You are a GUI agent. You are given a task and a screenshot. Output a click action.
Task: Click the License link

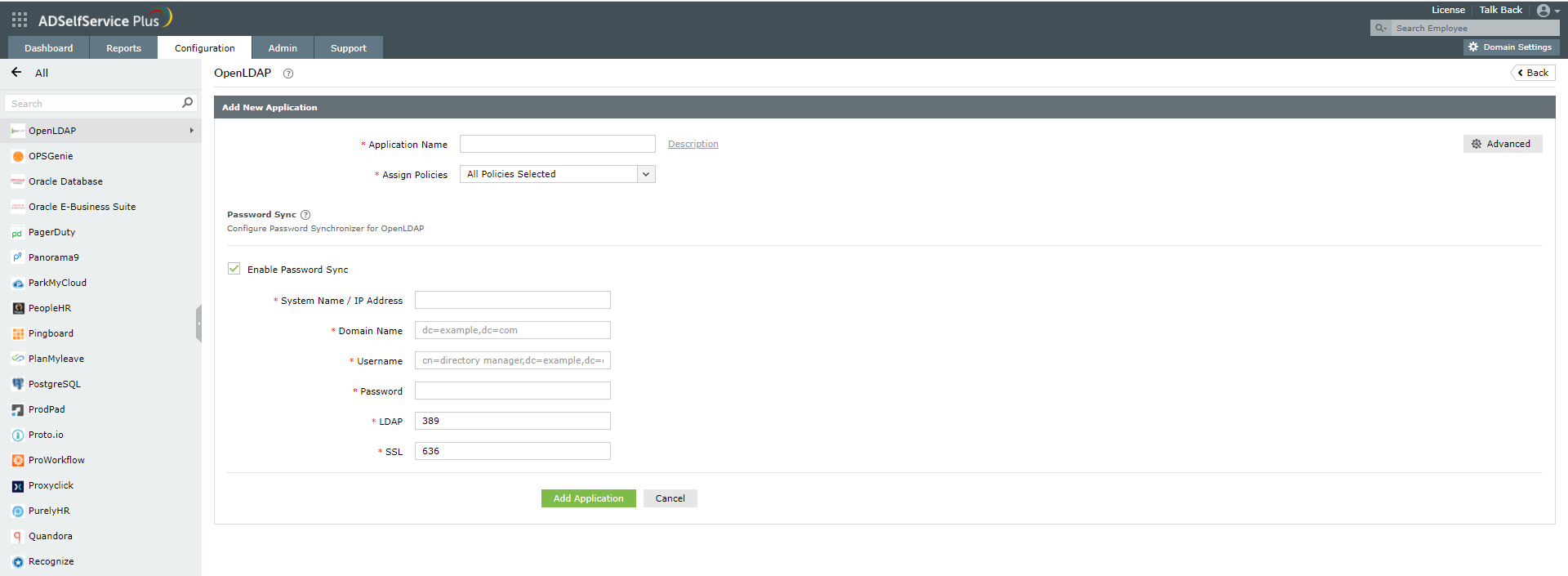[x=1448, y=10]
